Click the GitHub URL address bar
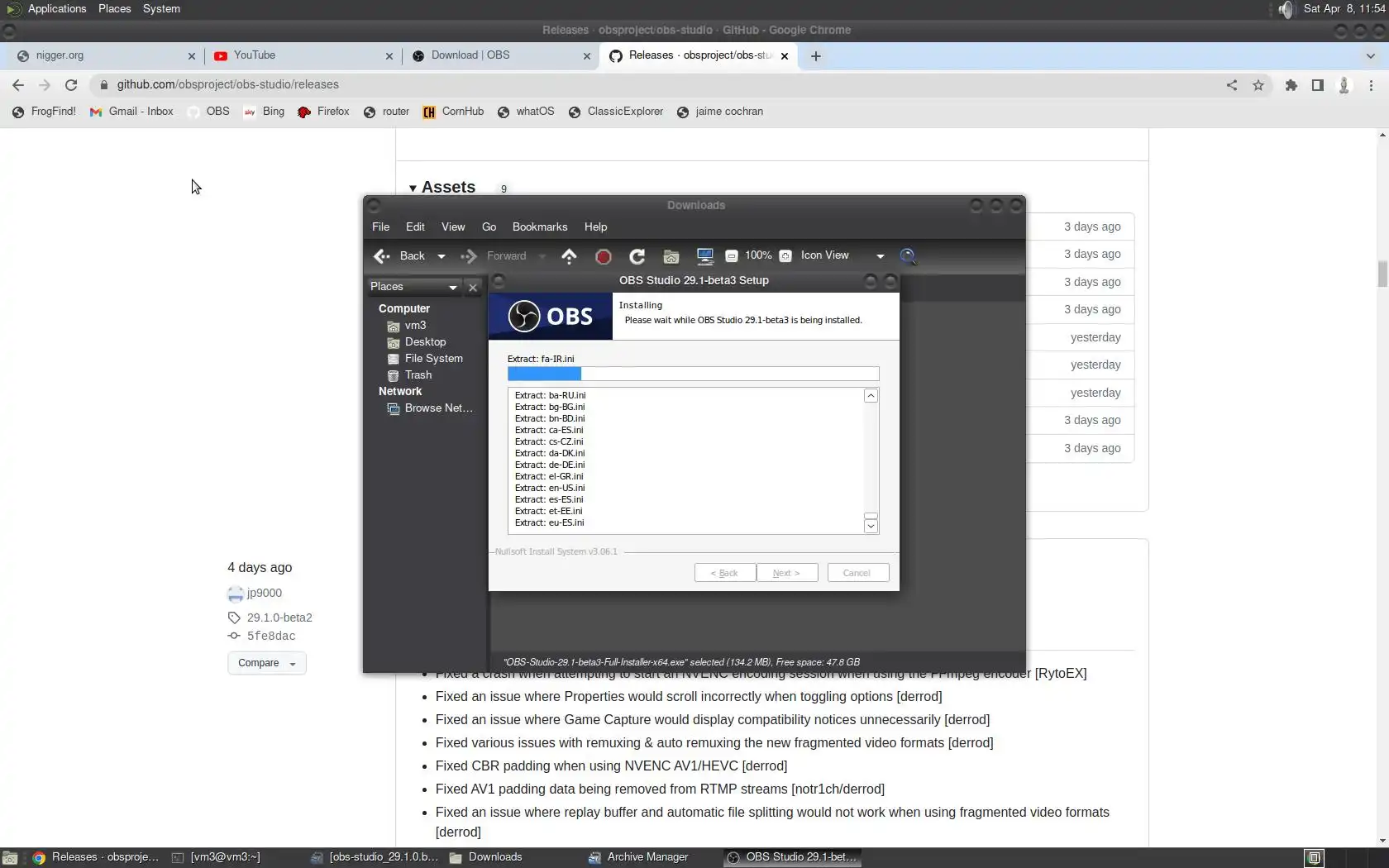1389x868 pixels. coord(661,84)
